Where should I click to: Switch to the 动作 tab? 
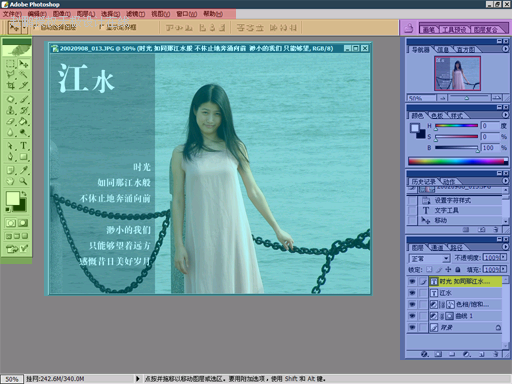coord(449,182)
